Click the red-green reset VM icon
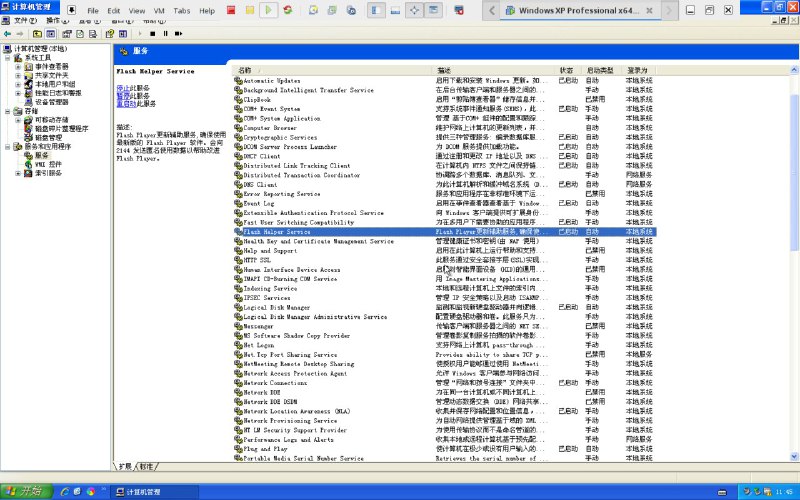The height and width of the screenshot is (500, 800). pyautogui.click(x=288, y=10)
